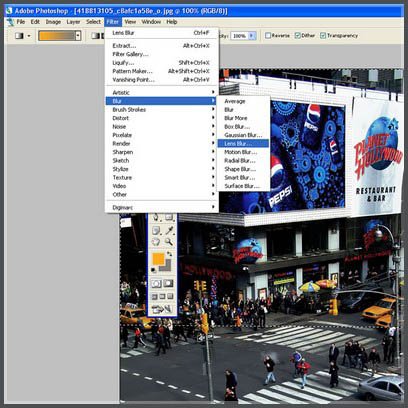The image size is (408, 408).
Task: Expand the Pixelate filter submenu
Action: pyautogui.click(x=162, y=135)
